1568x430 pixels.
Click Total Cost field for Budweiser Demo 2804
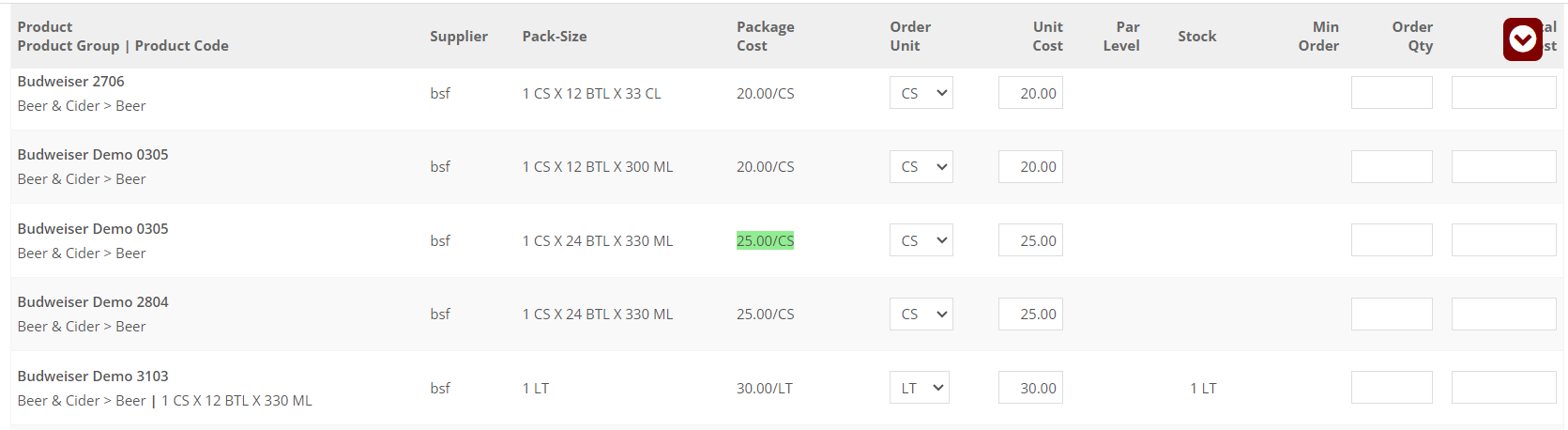coord(1503,315)
